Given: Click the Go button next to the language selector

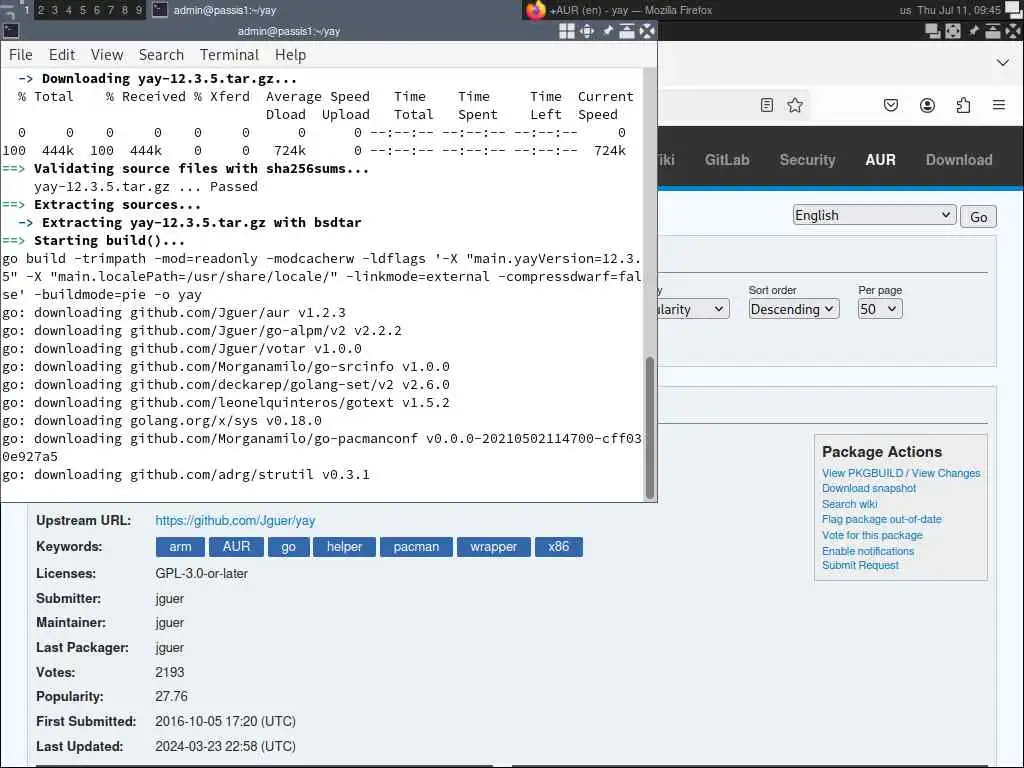Looking at the screenshot, I should click(x=978, y=217).
